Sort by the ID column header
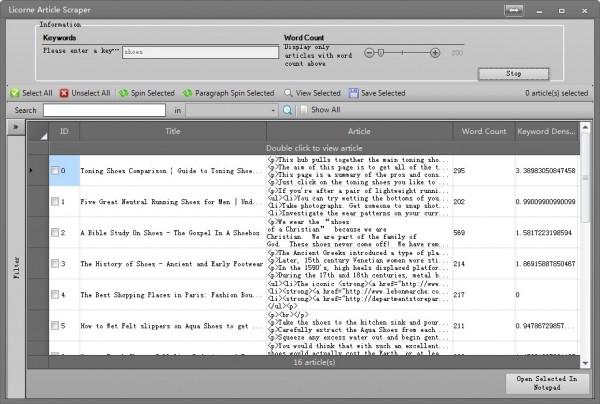 [64, 131]
